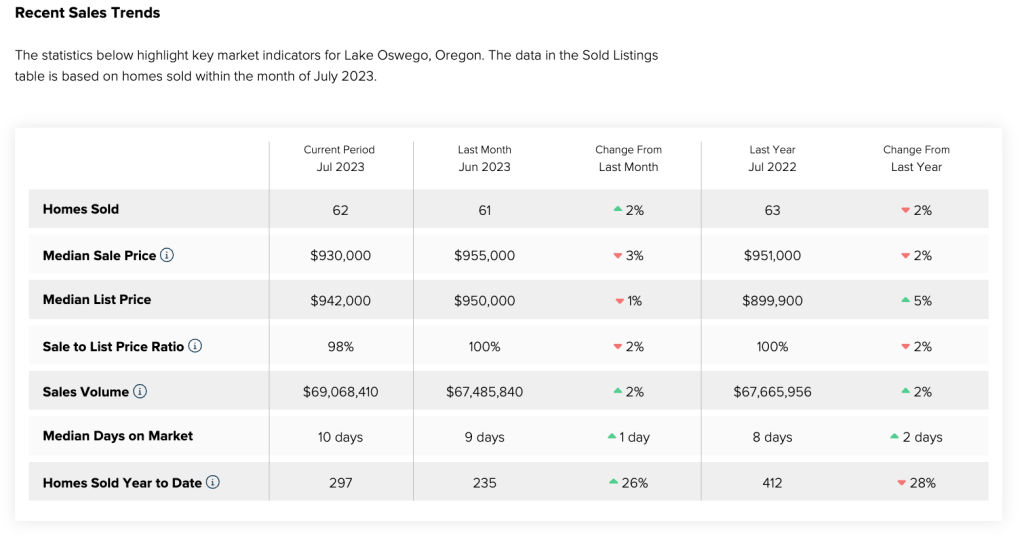Click the Homes Sold row label
1024x536 pixels.
(x=81, y=209)
